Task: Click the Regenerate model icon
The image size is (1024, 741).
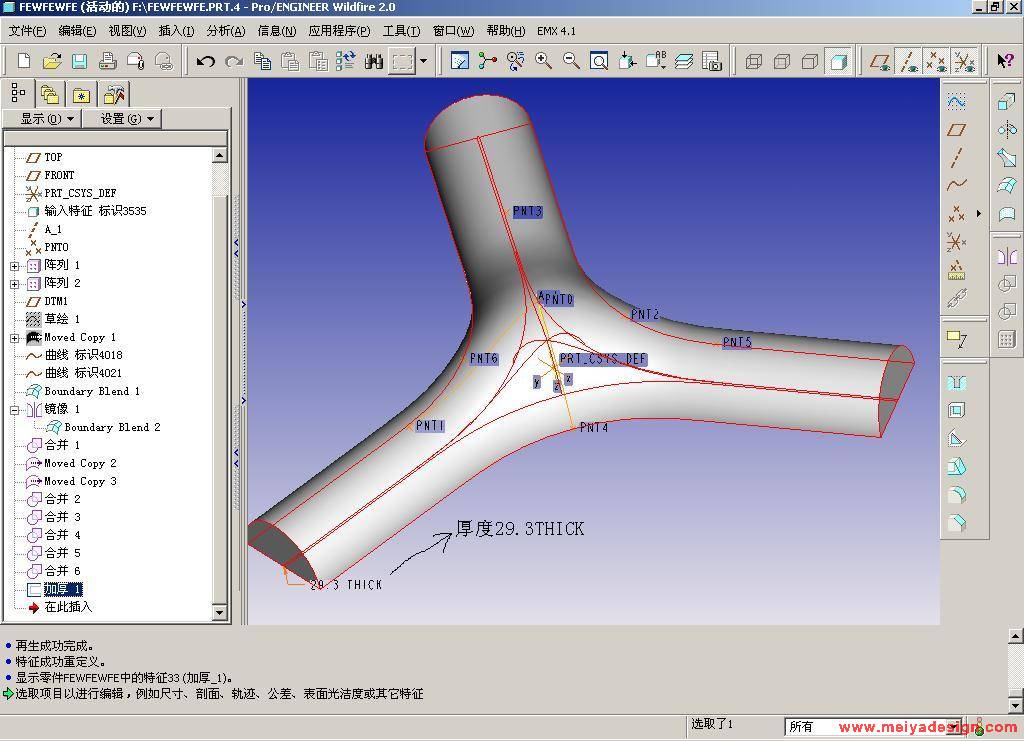Action: (x=345, y=61)
